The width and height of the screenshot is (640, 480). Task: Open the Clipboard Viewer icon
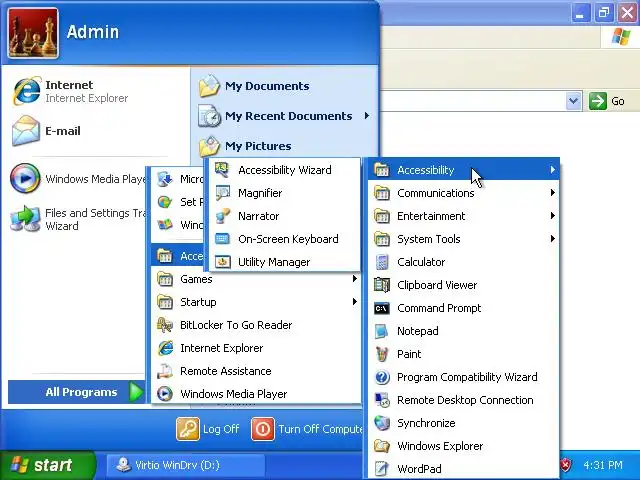(382, 285)
